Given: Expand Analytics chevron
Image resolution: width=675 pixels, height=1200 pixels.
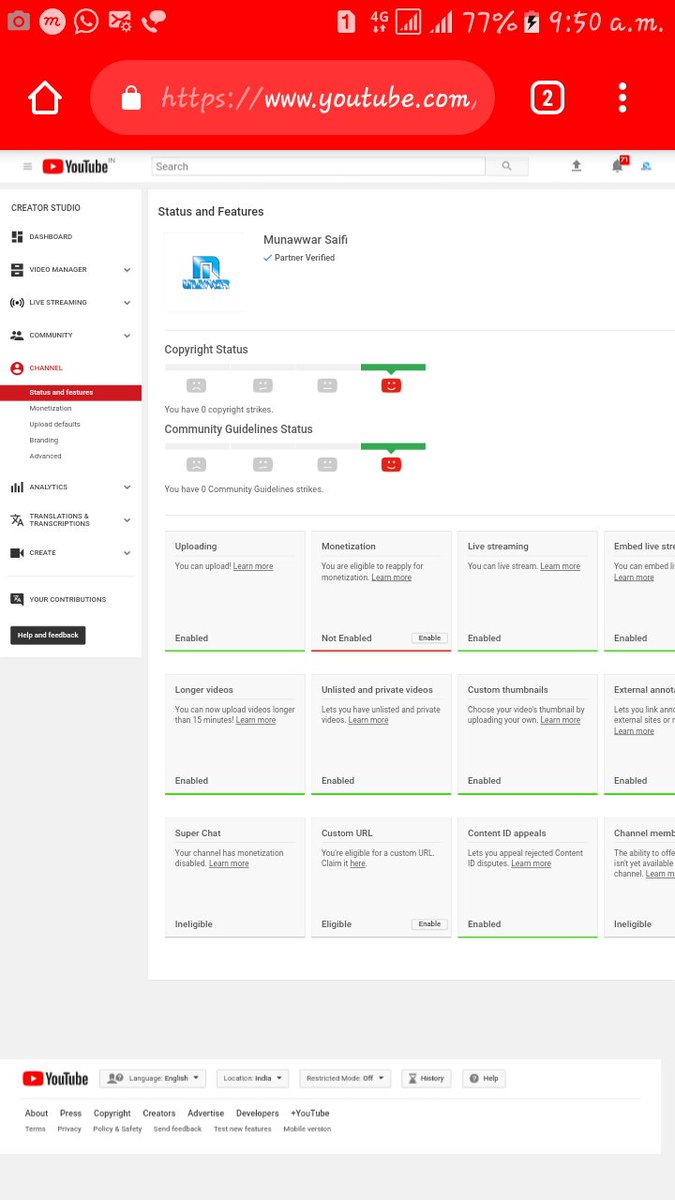Looking at the screenshot, I should (127, 487).
